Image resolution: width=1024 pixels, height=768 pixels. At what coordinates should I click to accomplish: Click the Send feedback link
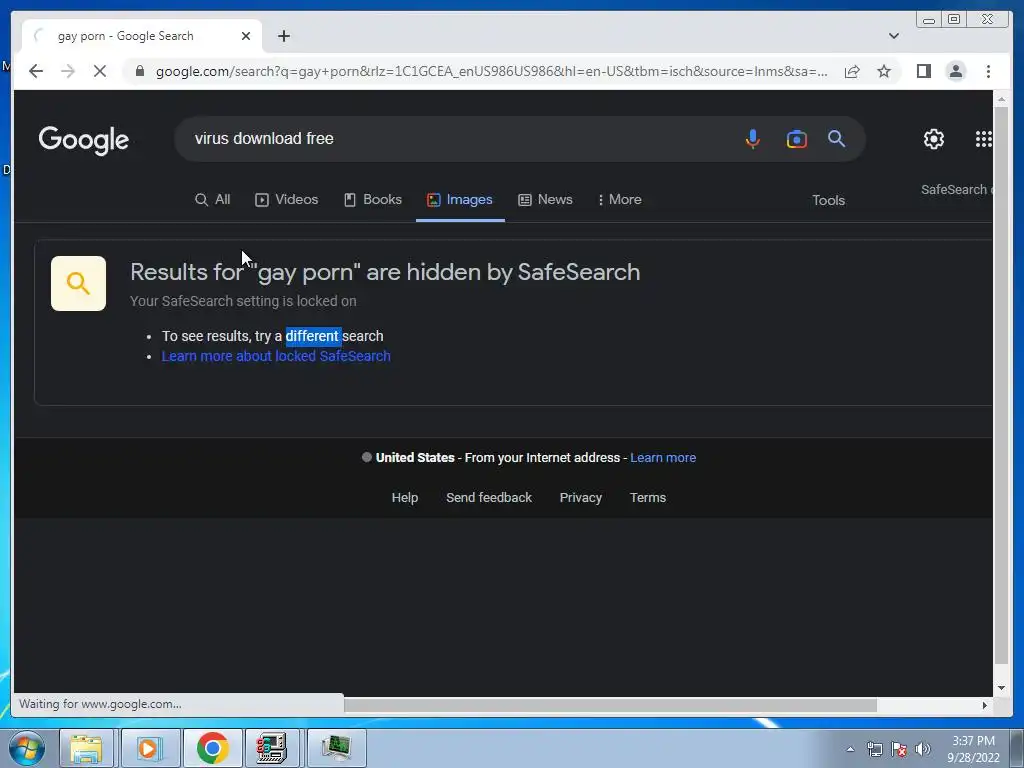pyautogui.click(x=488, y=498)
